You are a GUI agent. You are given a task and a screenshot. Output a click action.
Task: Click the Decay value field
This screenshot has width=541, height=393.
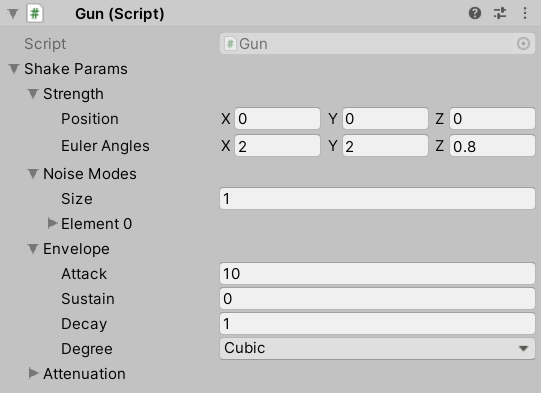pos(377,324)
